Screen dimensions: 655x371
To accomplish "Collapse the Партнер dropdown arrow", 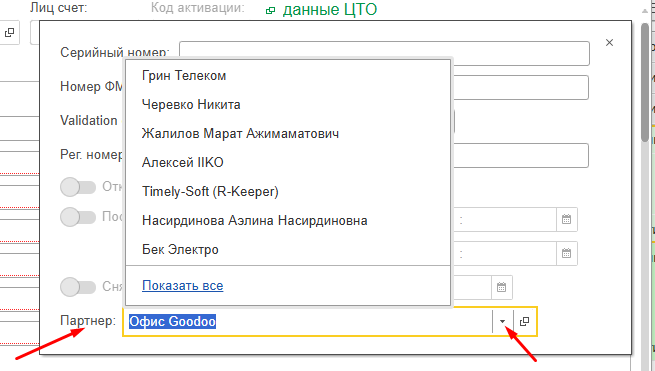I will pyautogui.click(x=503, y=321).
